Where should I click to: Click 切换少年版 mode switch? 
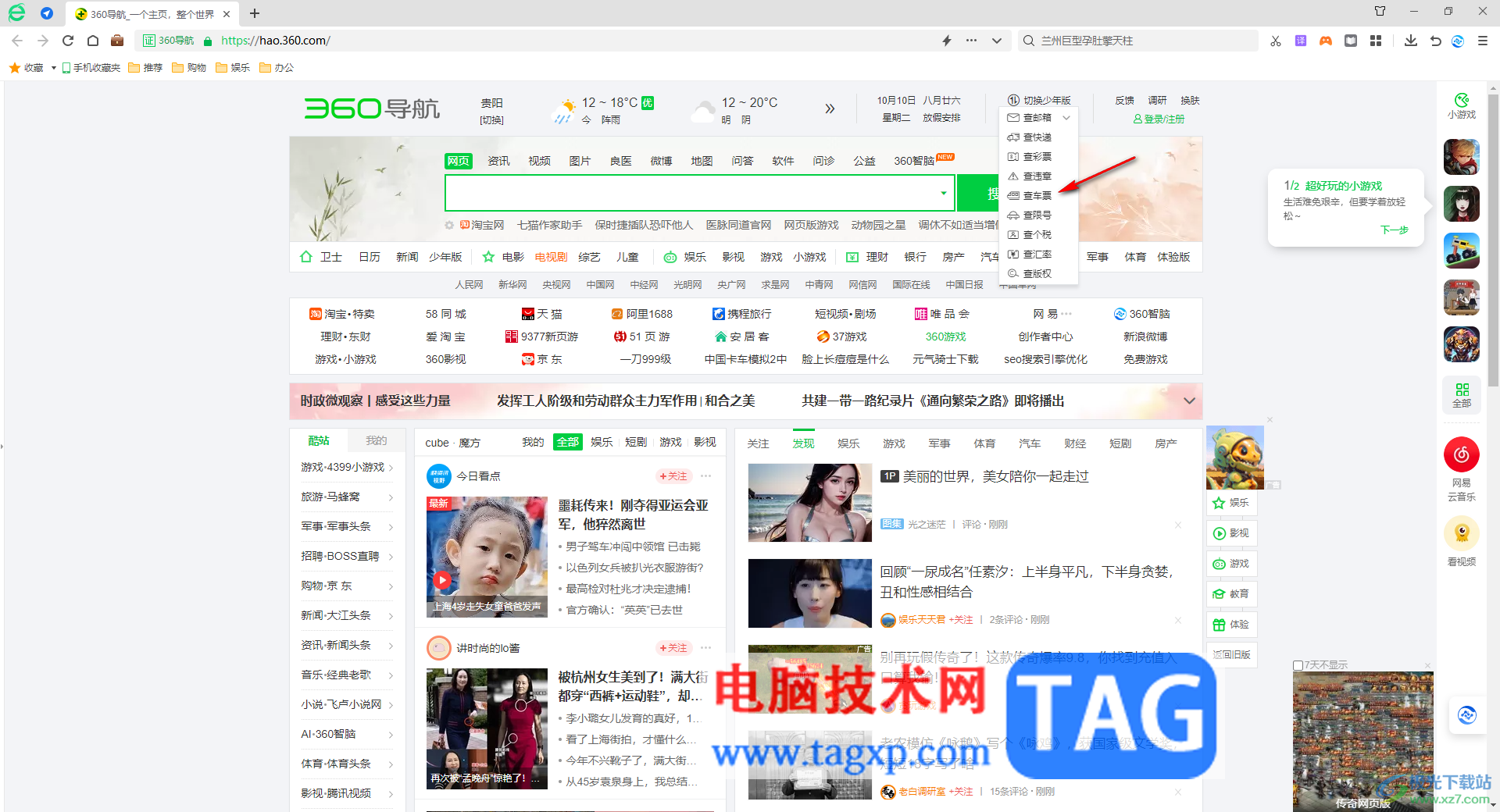click(1039, 101)
